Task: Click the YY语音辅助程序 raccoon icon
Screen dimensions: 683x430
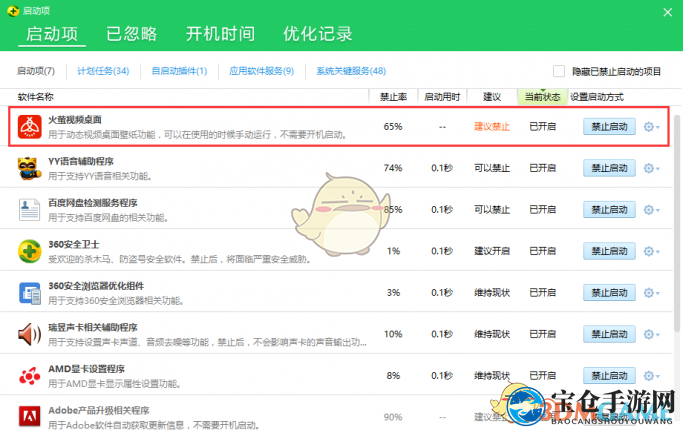Action: [30, 168]
